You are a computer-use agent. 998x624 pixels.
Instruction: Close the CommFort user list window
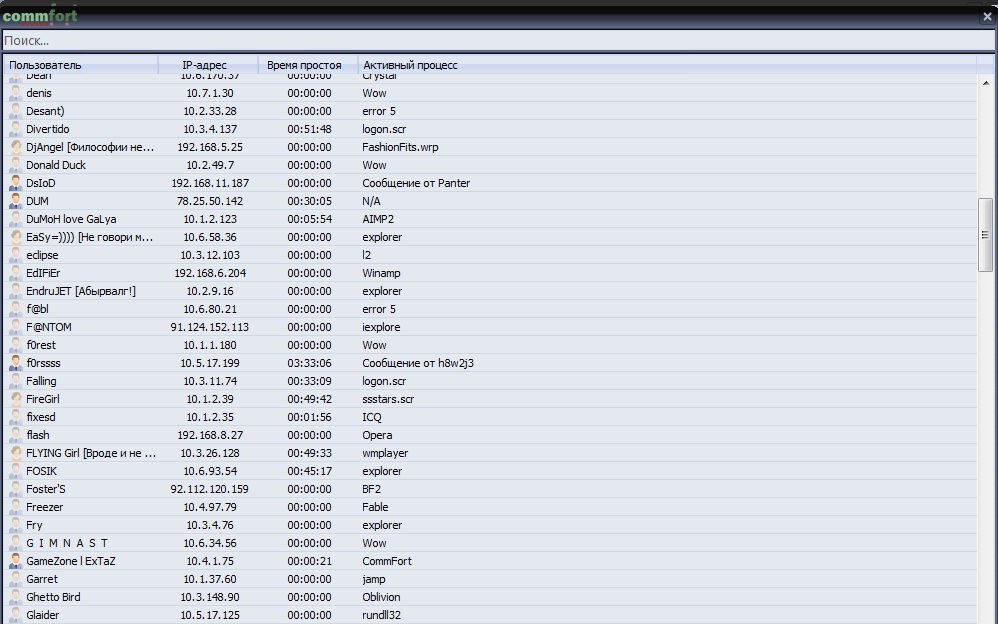987,16
